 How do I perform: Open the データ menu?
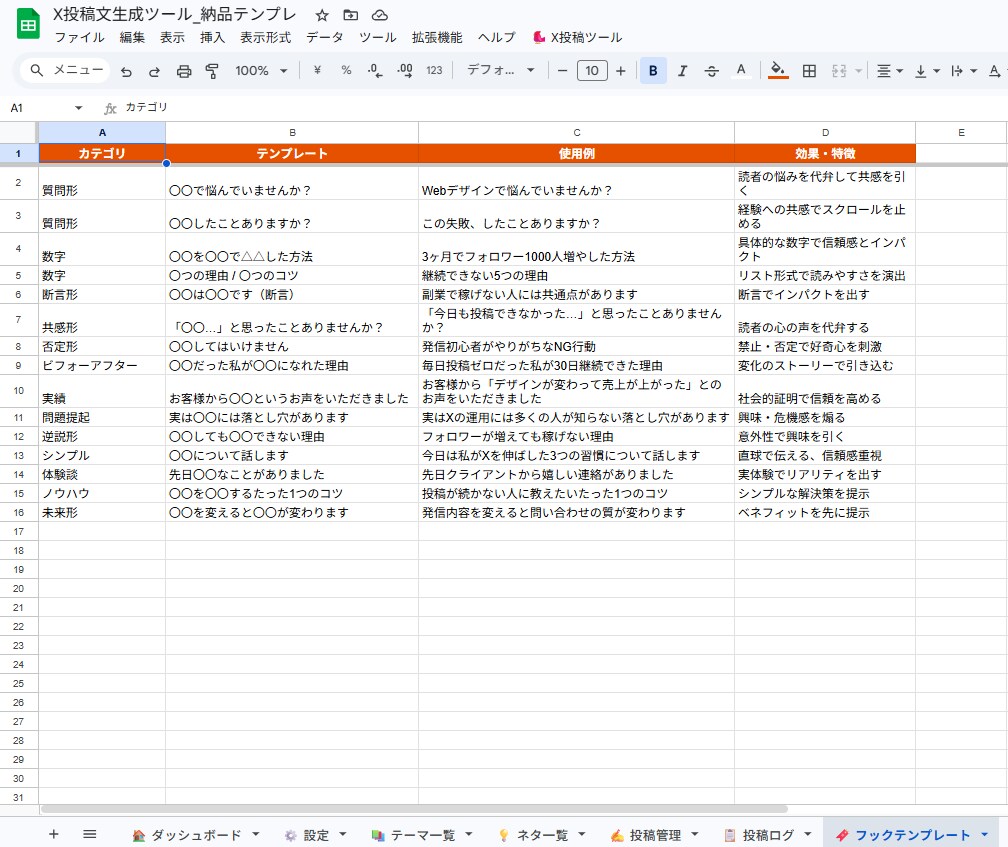point(325,37)
